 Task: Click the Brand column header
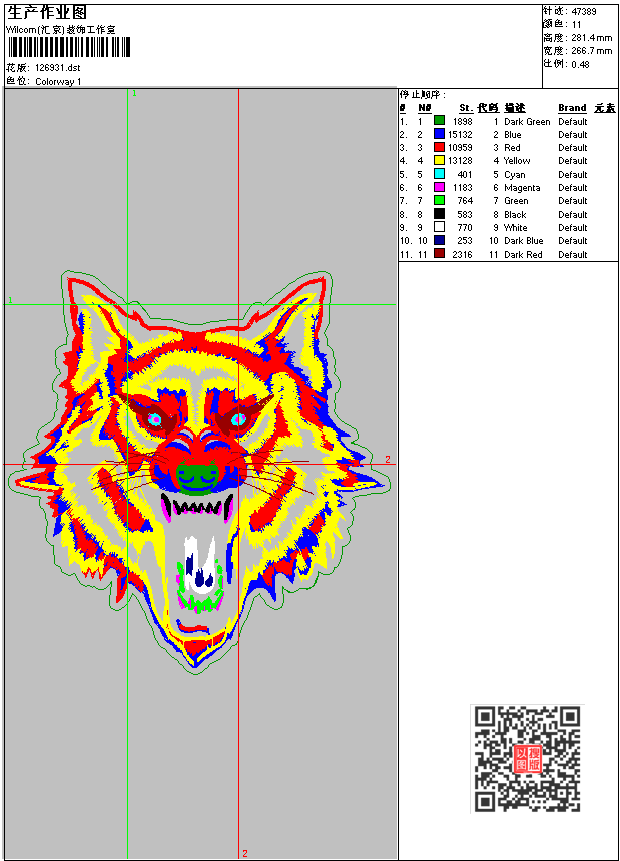coord(572,108)
